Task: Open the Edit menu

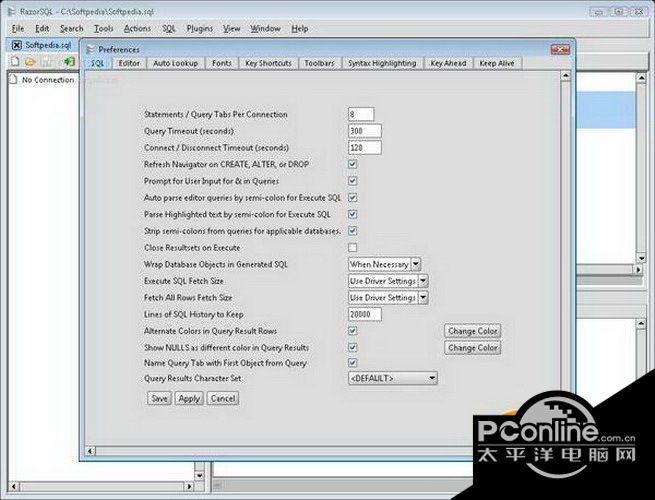Action: tap(42, 29)
